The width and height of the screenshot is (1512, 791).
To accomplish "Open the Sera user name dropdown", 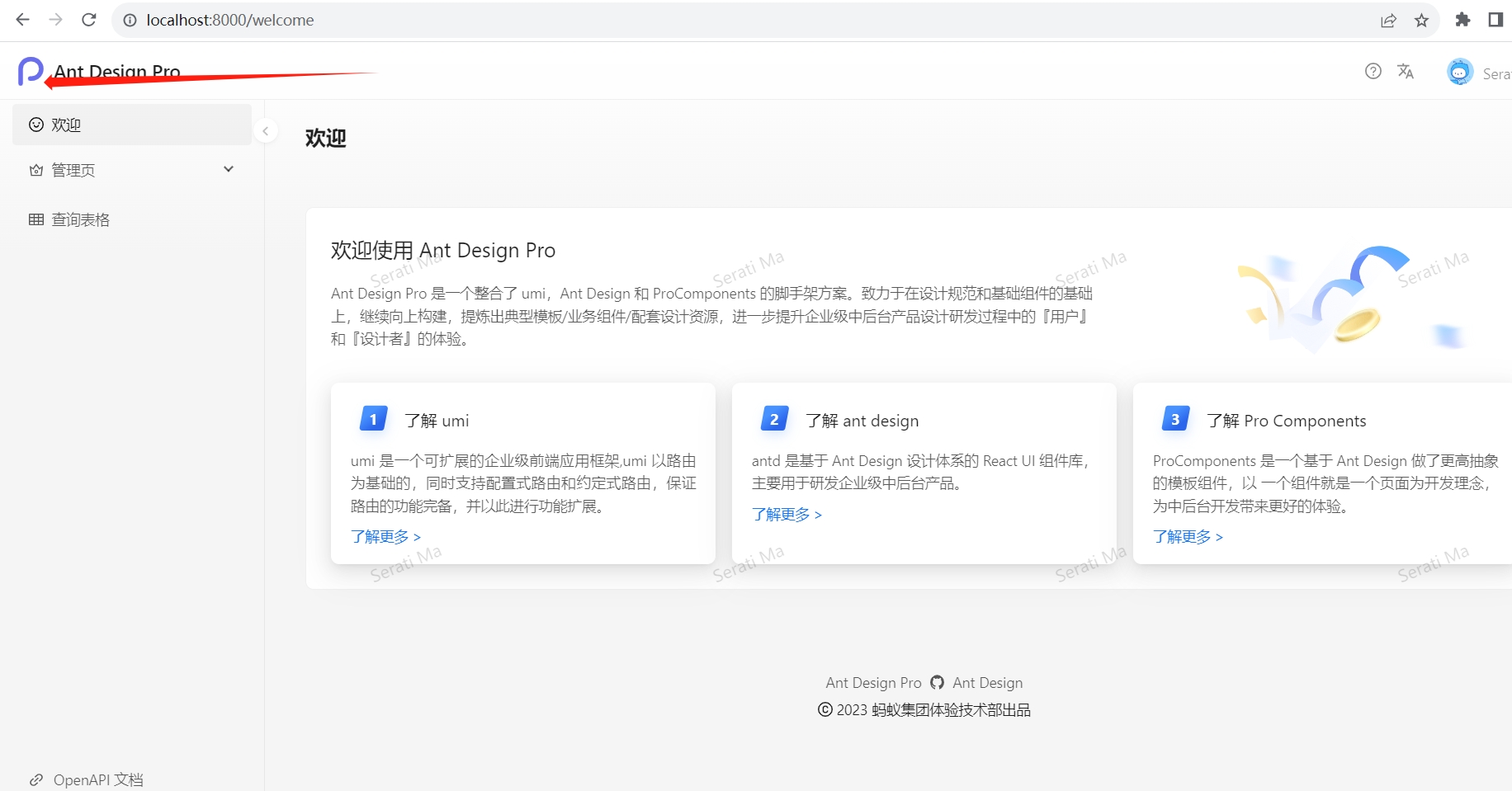I will tap(1496, 73).
